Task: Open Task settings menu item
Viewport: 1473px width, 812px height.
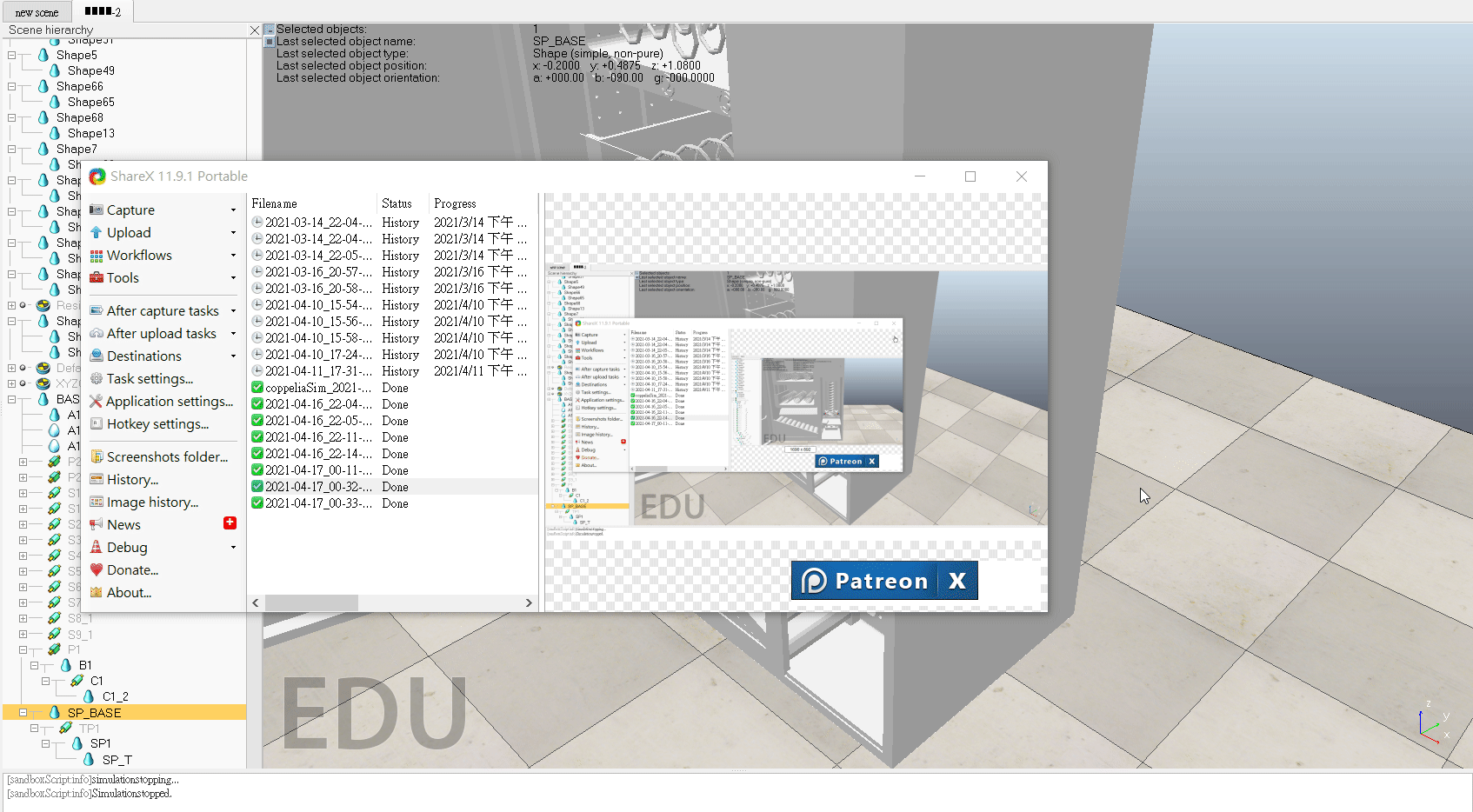Action: [150, 379]
